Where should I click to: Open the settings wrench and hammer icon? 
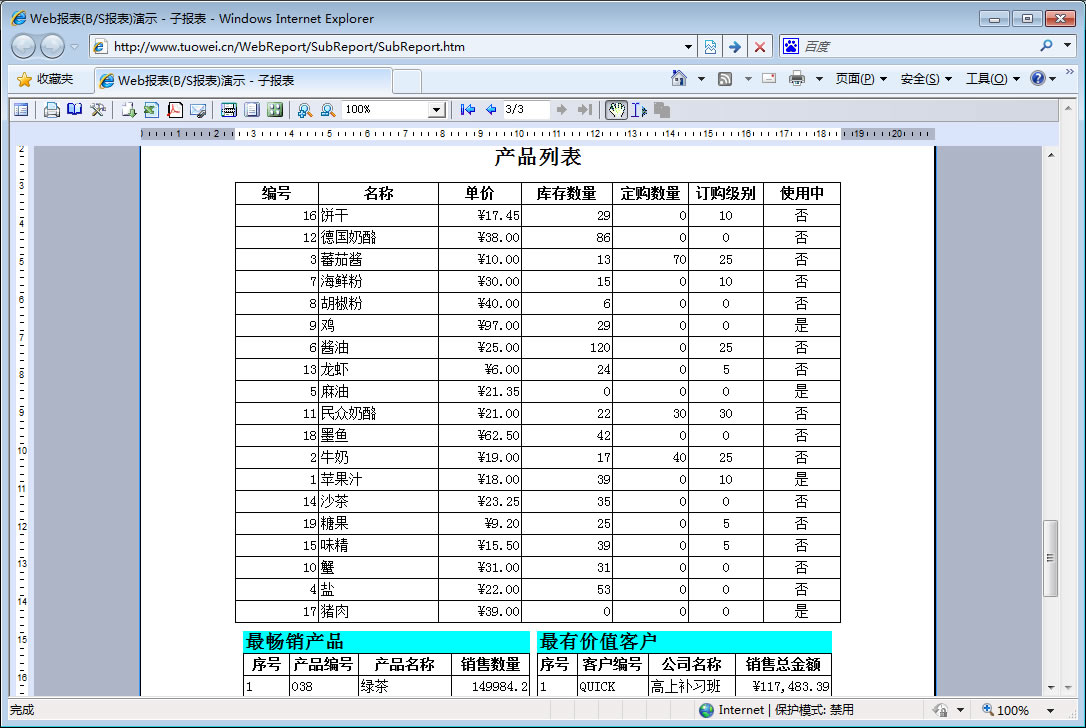(x=98, y=110)
